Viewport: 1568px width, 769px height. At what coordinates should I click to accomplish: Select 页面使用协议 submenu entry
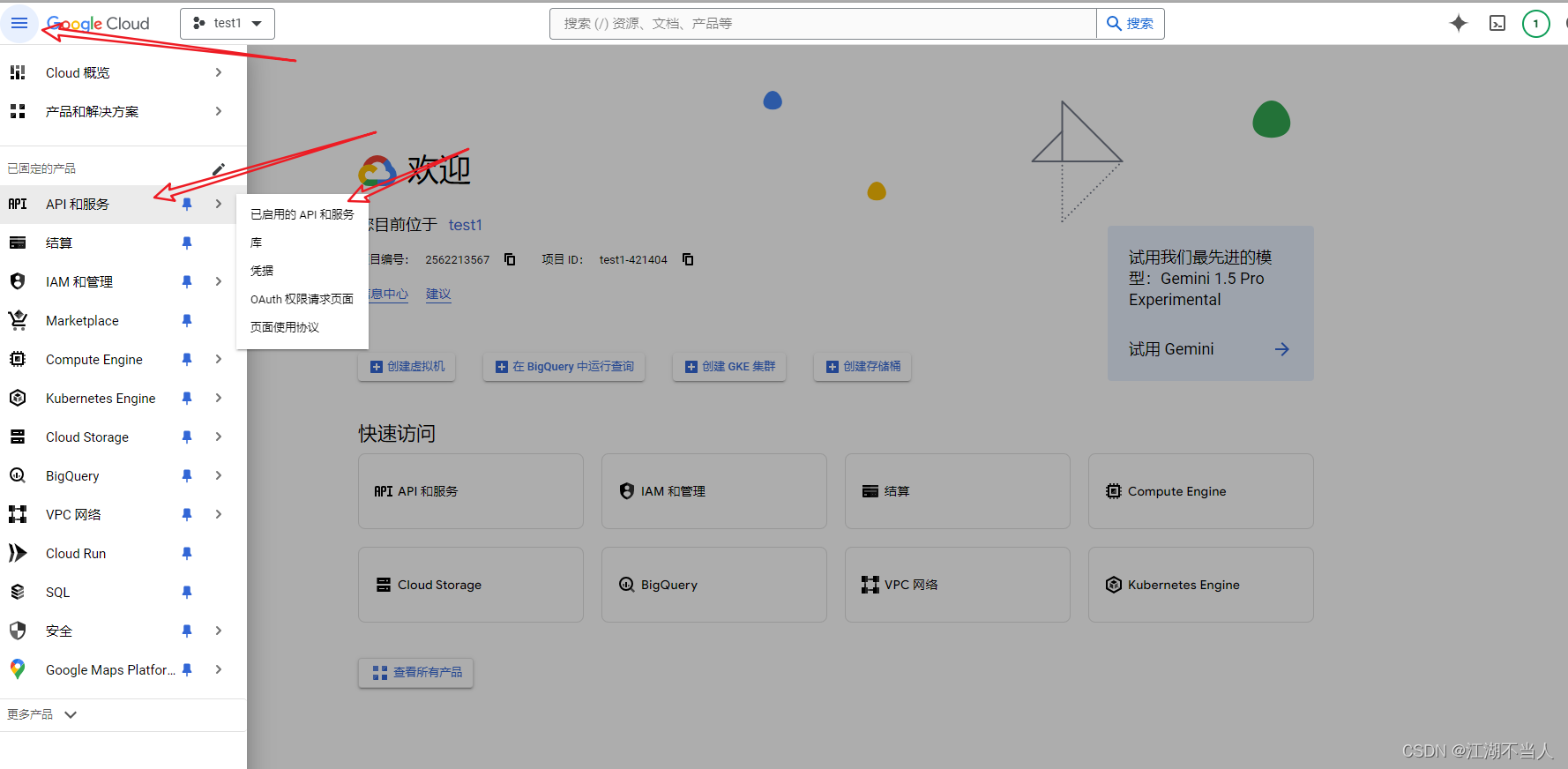[x=302, y=327]
